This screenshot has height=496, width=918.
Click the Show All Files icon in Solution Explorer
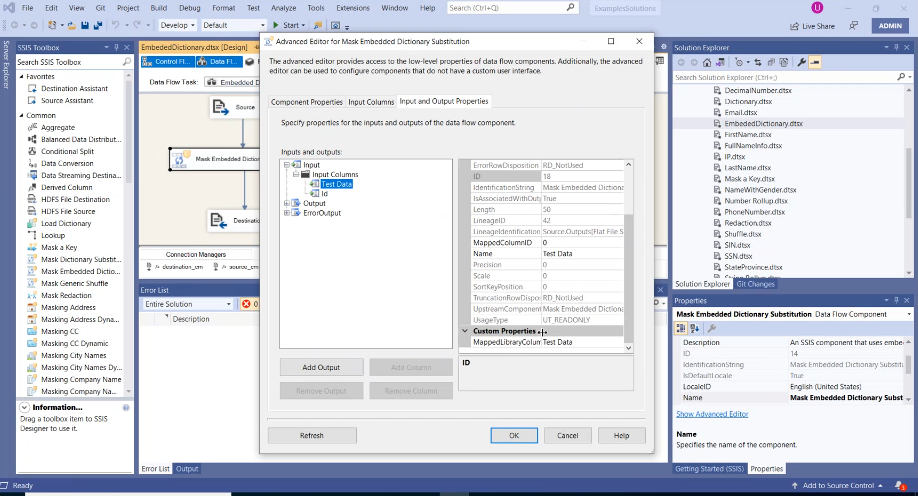click(x=784, y=62)
